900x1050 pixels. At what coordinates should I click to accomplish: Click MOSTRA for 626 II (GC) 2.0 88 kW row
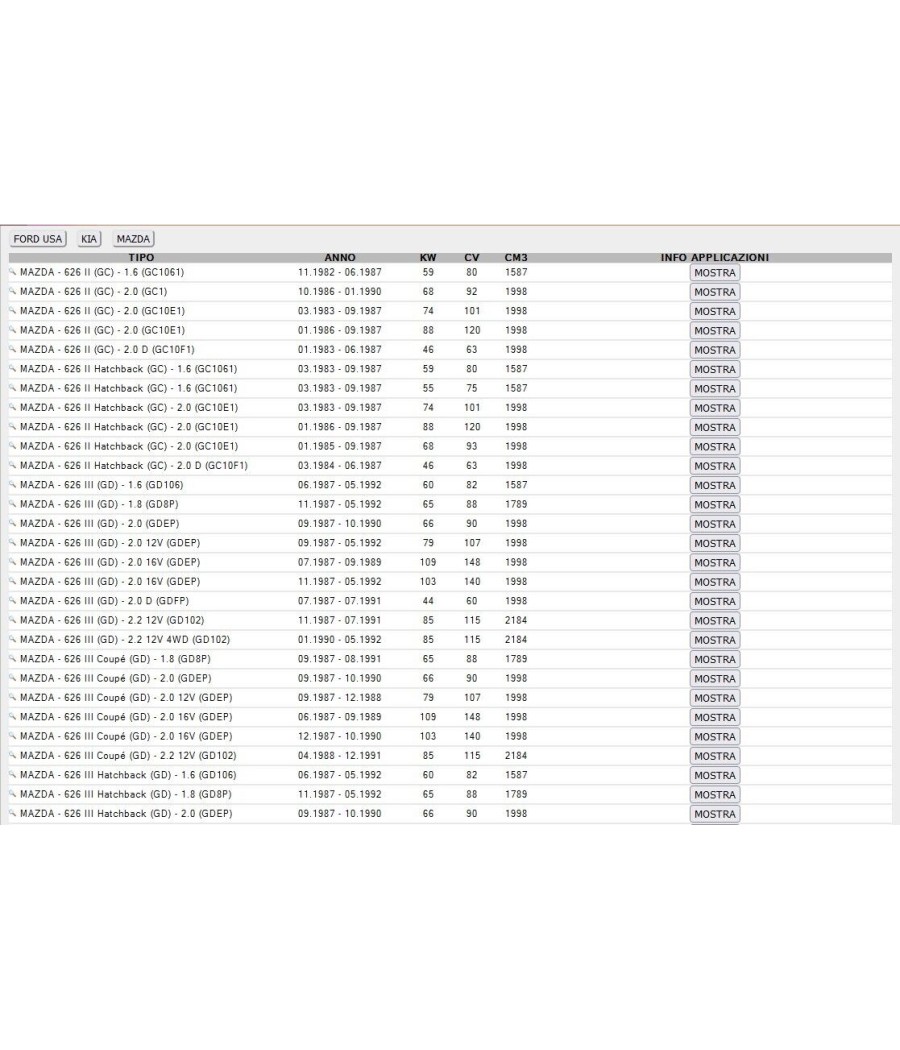[x=715, y=331]
